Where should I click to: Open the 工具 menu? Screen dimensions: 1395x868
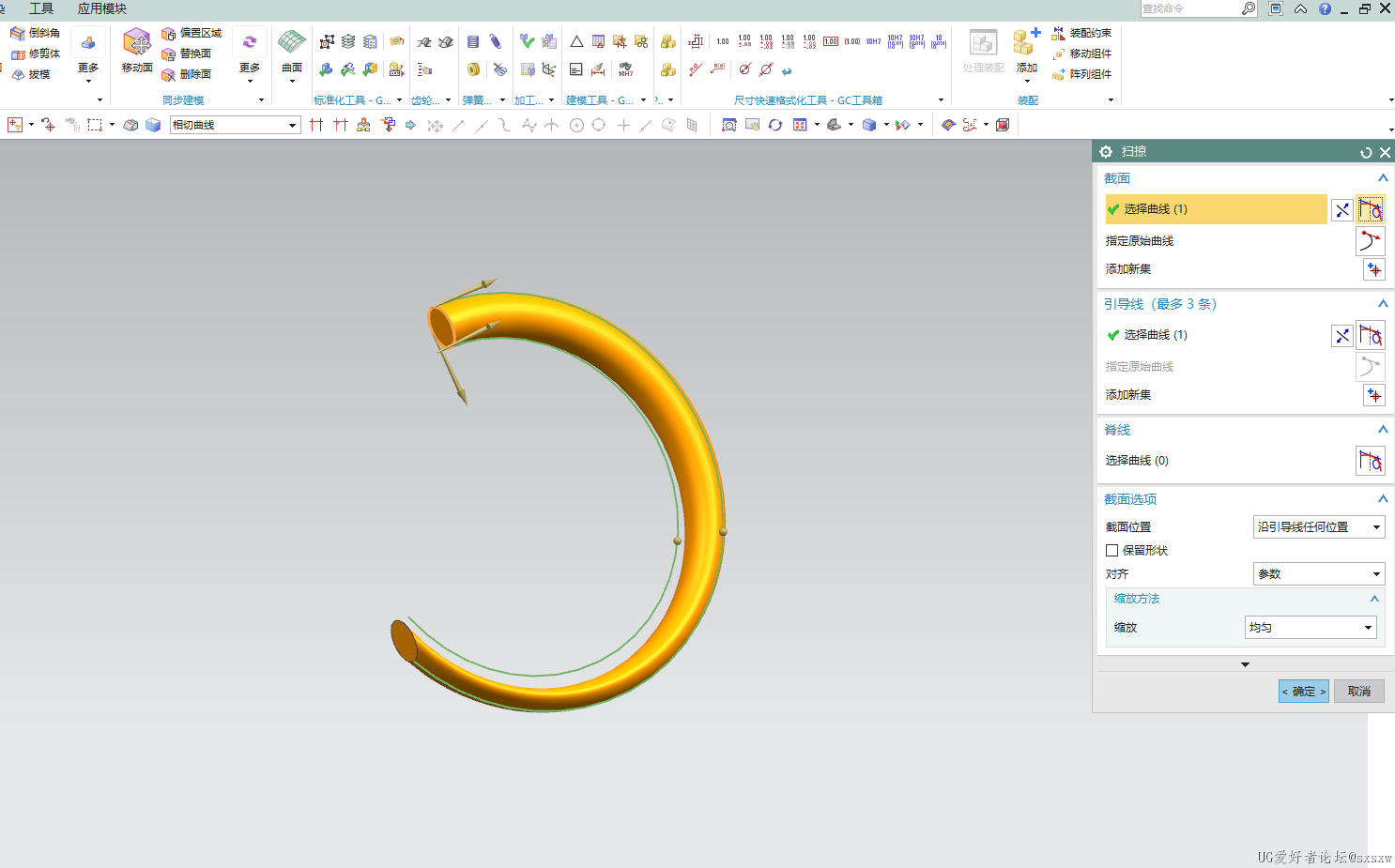(x=41, y=8)
